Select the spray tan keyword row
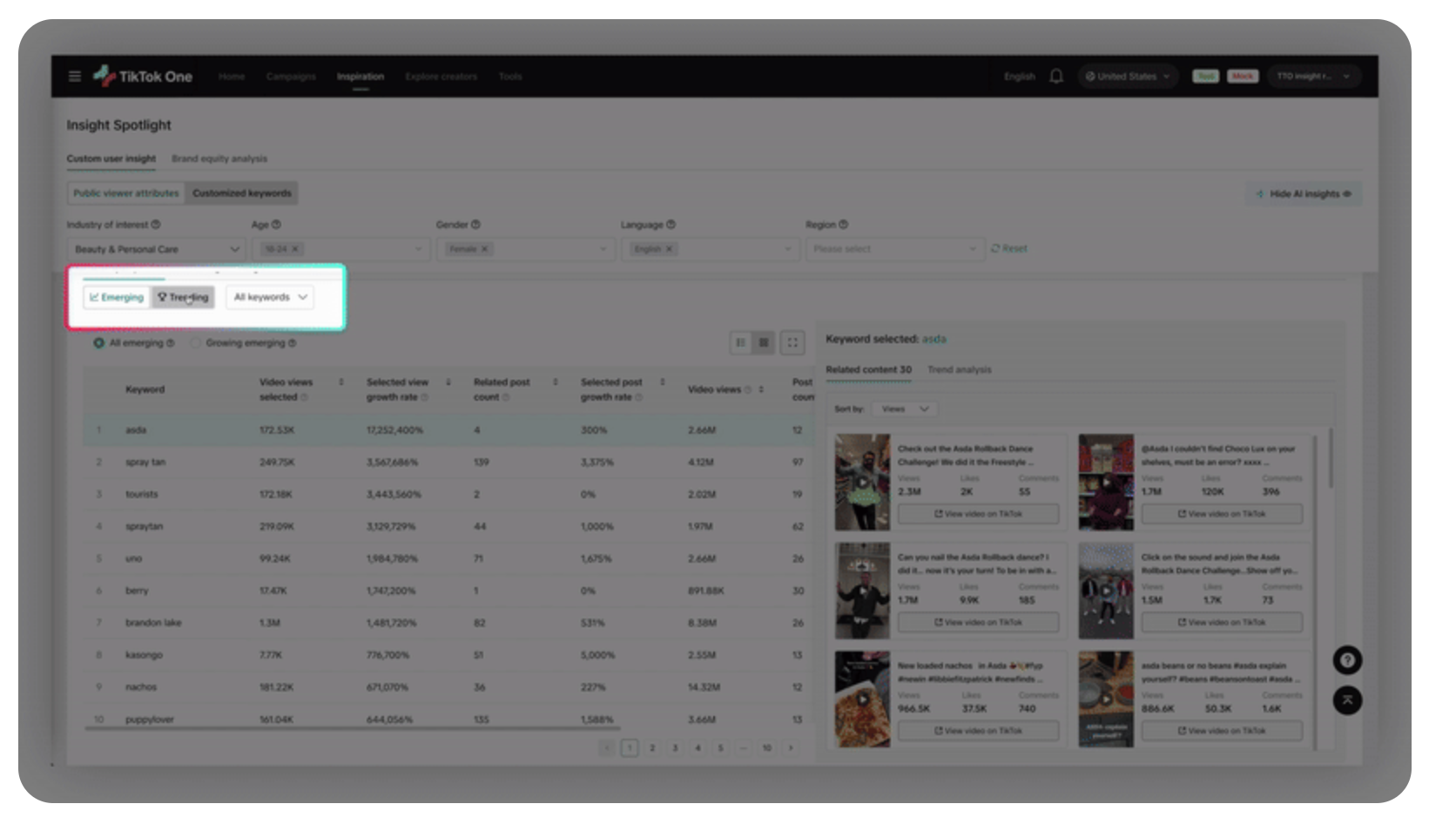This screenshot has width=1456, height=831. click(x=448, y=462)
